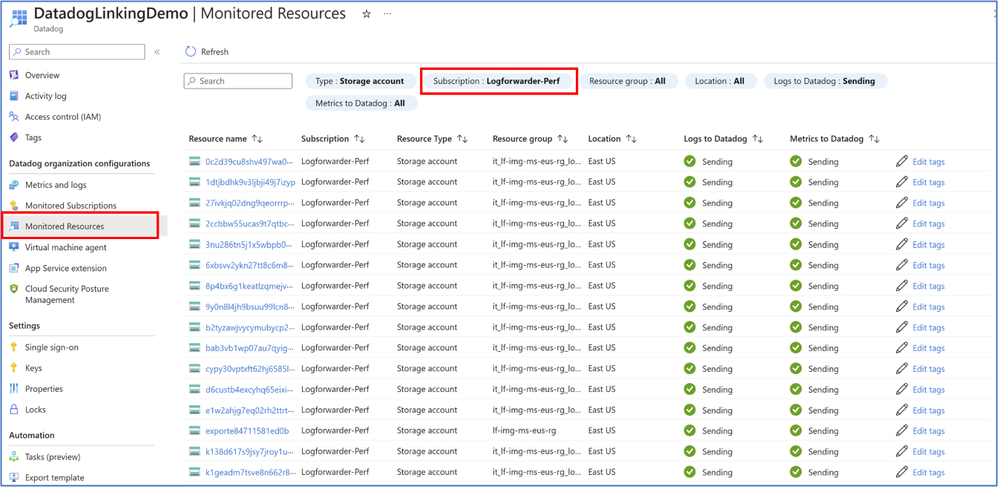Sort by Logs to Datadog column header

723,139
